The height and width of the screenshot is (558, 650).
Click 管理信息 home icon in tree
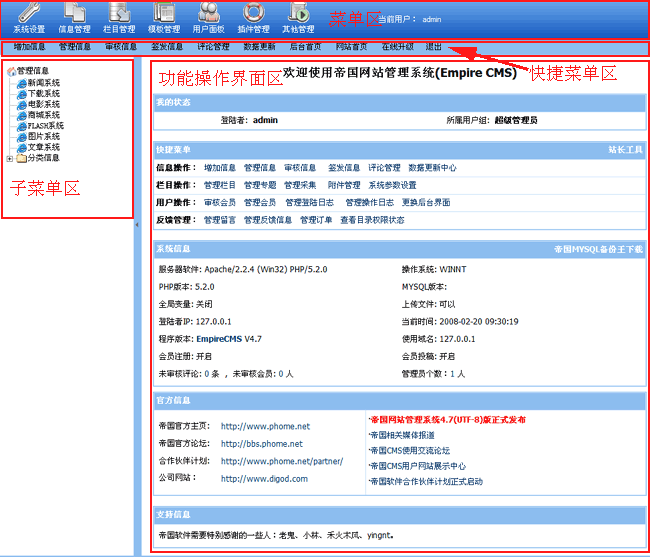click(12, 71)
